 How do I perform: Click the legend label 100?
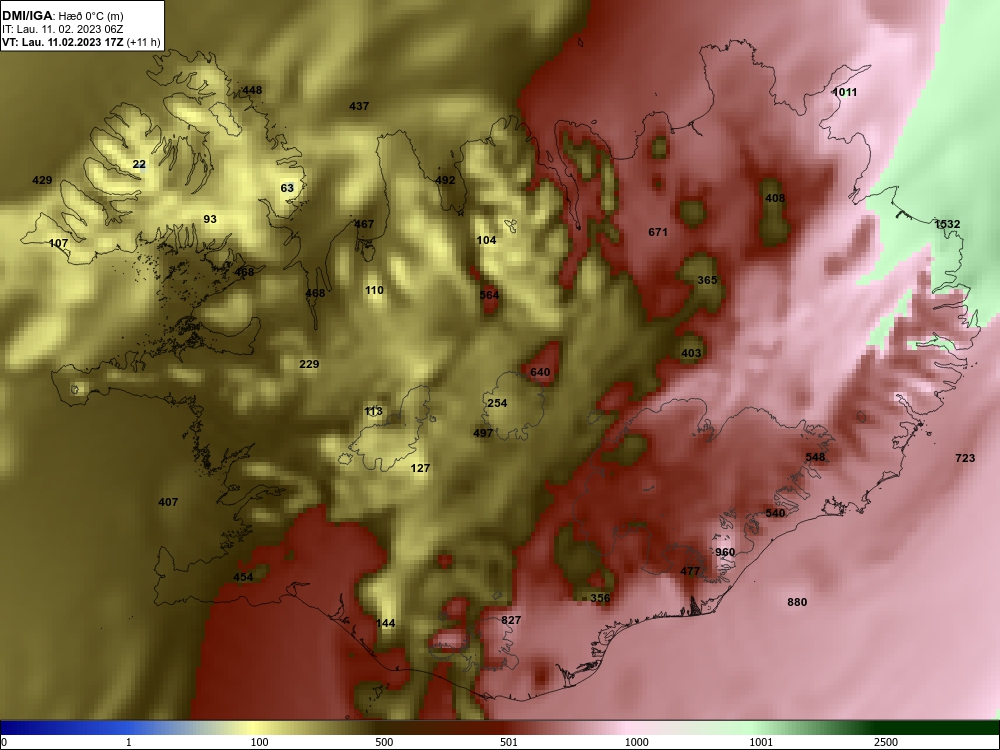tap(259, 742)
